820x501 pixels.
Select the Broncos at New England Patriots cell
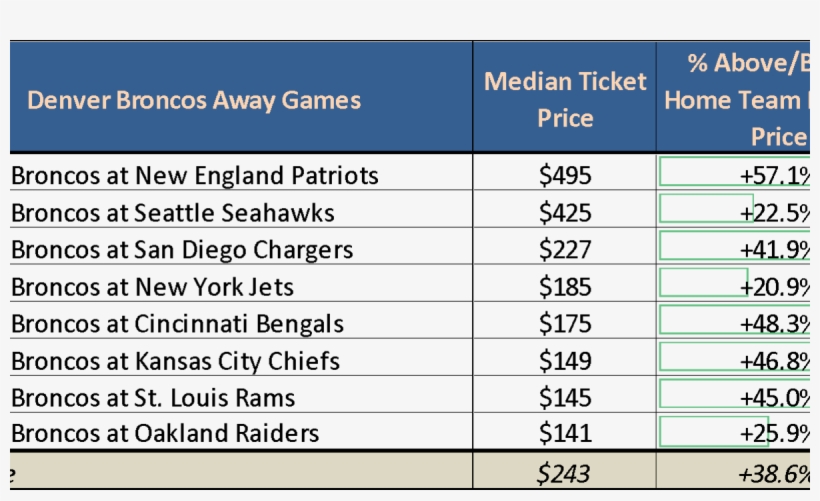(195, 176)
